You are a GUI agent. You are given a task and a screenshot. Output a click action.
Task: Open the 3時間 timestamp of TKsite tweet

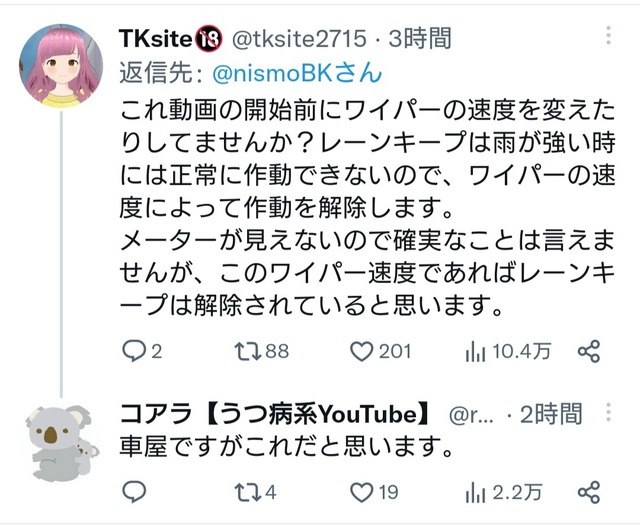point(420,38)
